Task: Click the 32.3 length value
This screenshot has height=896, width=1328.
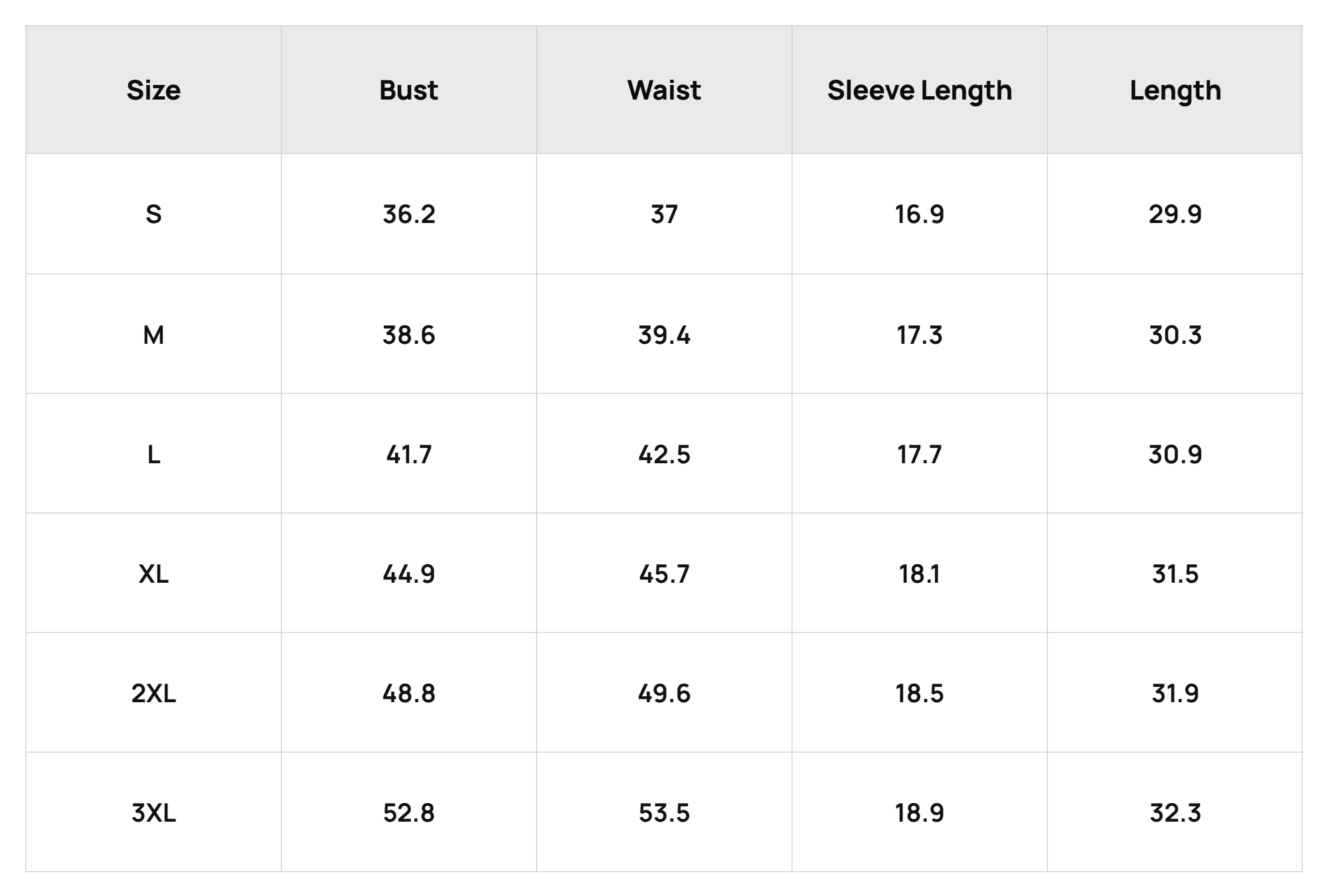Action: click(1175, 813)
